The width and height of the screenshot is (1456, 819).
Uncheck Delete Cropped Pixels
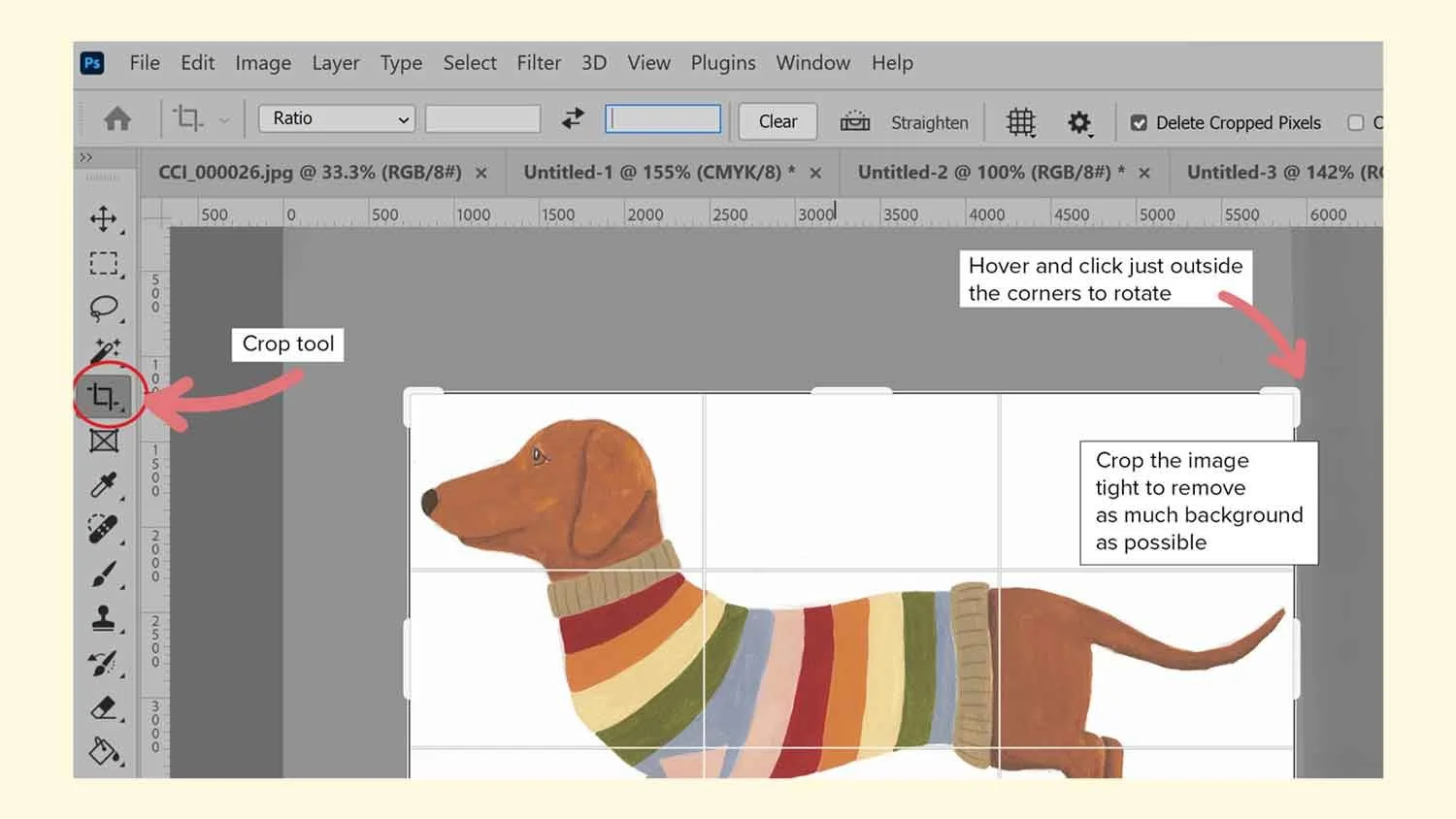[x=1141, y=122]
